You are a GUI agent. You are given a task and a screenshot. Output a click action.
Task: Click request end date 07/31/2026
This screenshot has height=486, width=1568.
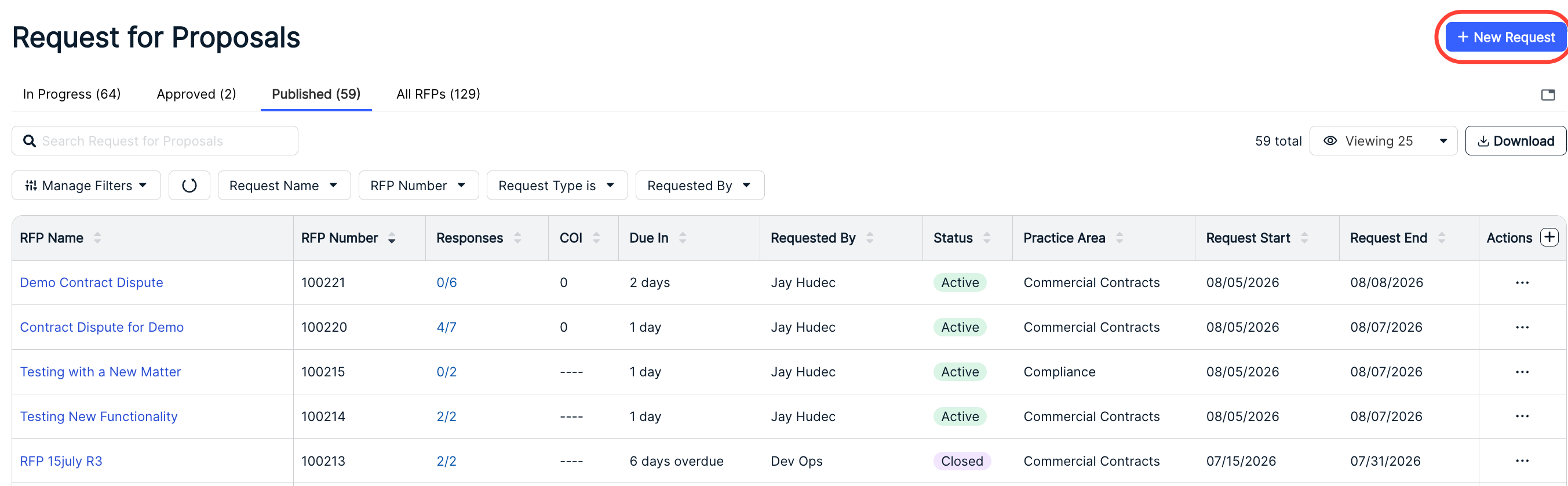[1385, 461]
